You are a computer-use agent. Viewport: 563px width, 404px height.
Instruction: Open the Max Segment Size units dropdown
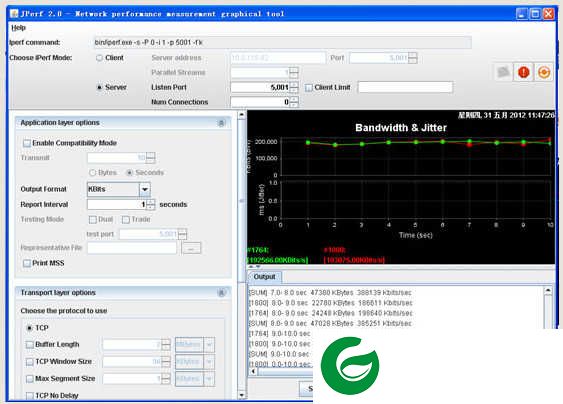[x=209, y=379]
